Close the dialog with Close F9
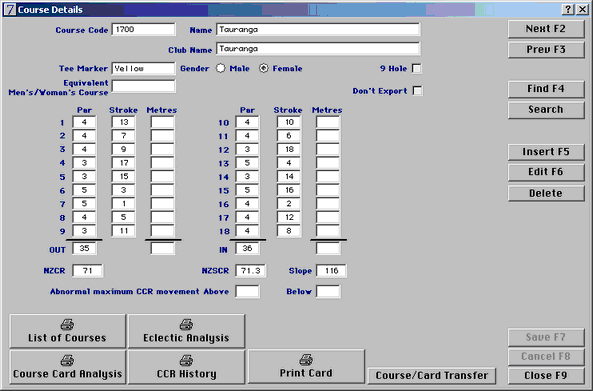The width and height of the screenshot is (593, 391). click(x=546, y=375)
